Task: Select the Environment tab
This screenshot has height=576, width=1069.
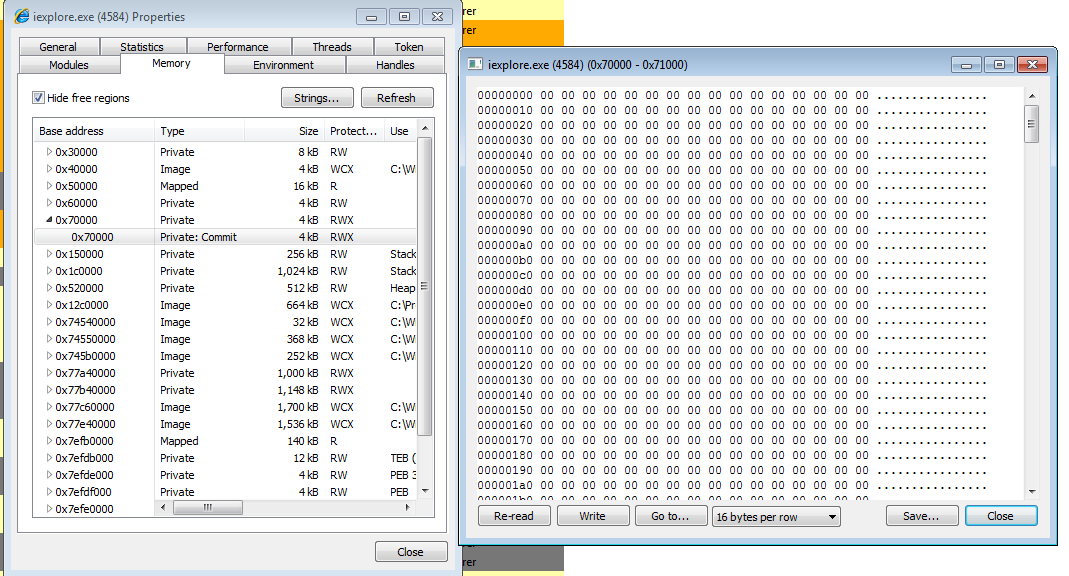Action: click(x=284, y=65)
